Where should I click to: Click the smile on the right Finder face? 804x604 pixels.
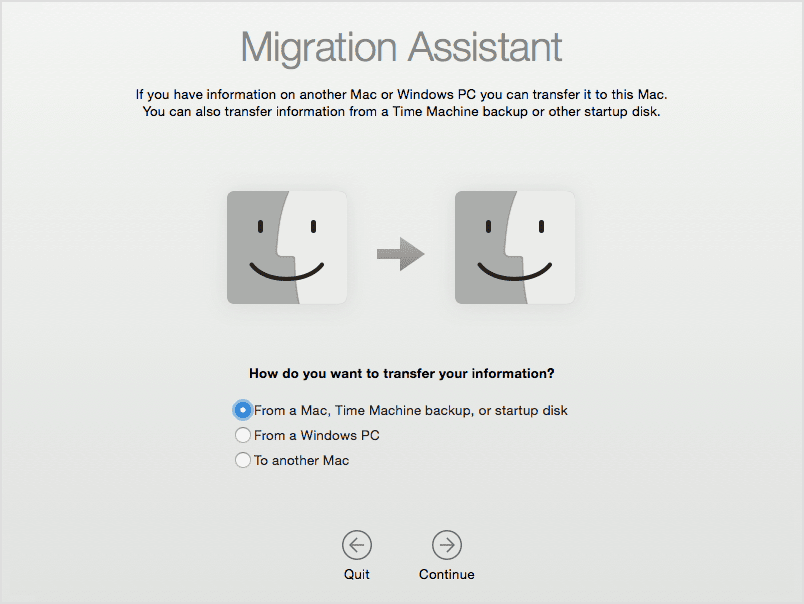(514, 272)
